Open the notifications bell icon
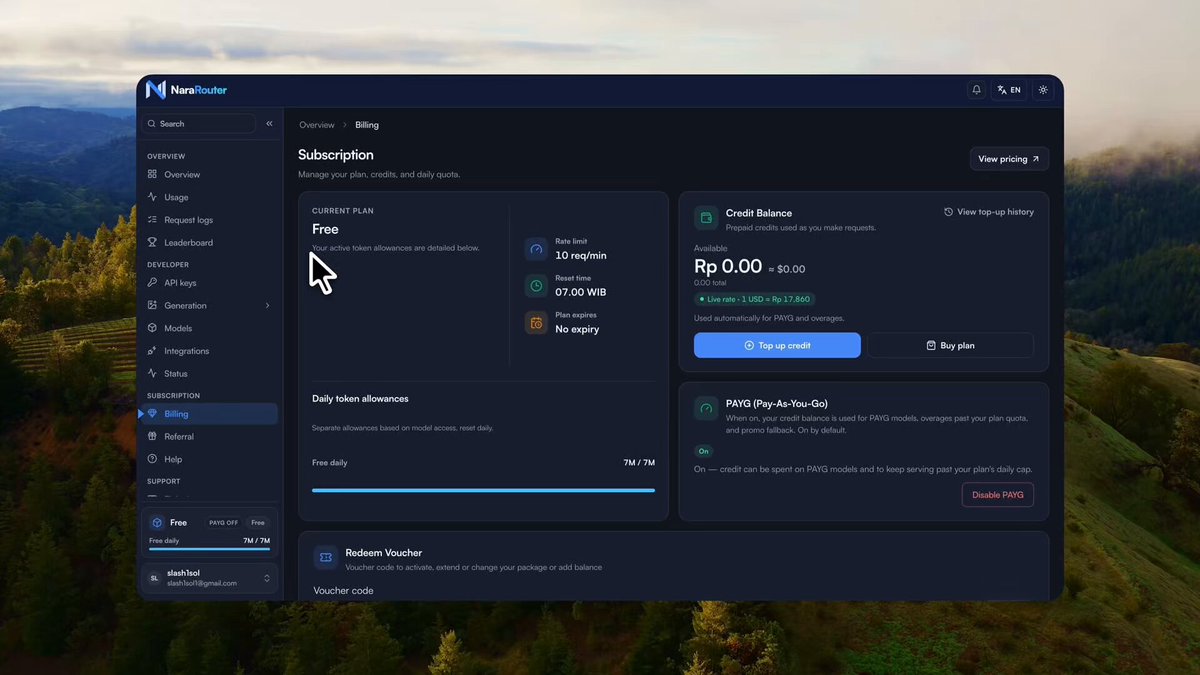This screenshot has width=1200, height=675. point(976,90)
